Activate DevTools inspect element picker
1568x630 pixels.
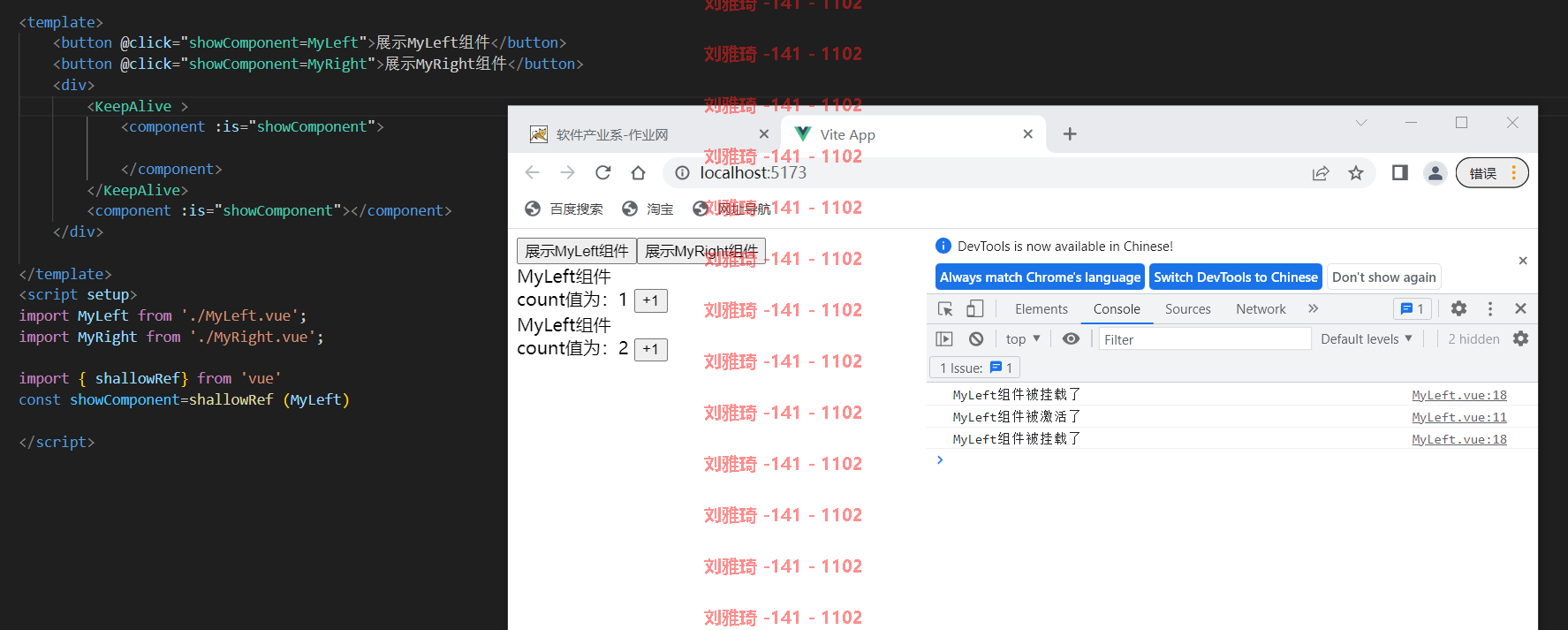(945, 308)
